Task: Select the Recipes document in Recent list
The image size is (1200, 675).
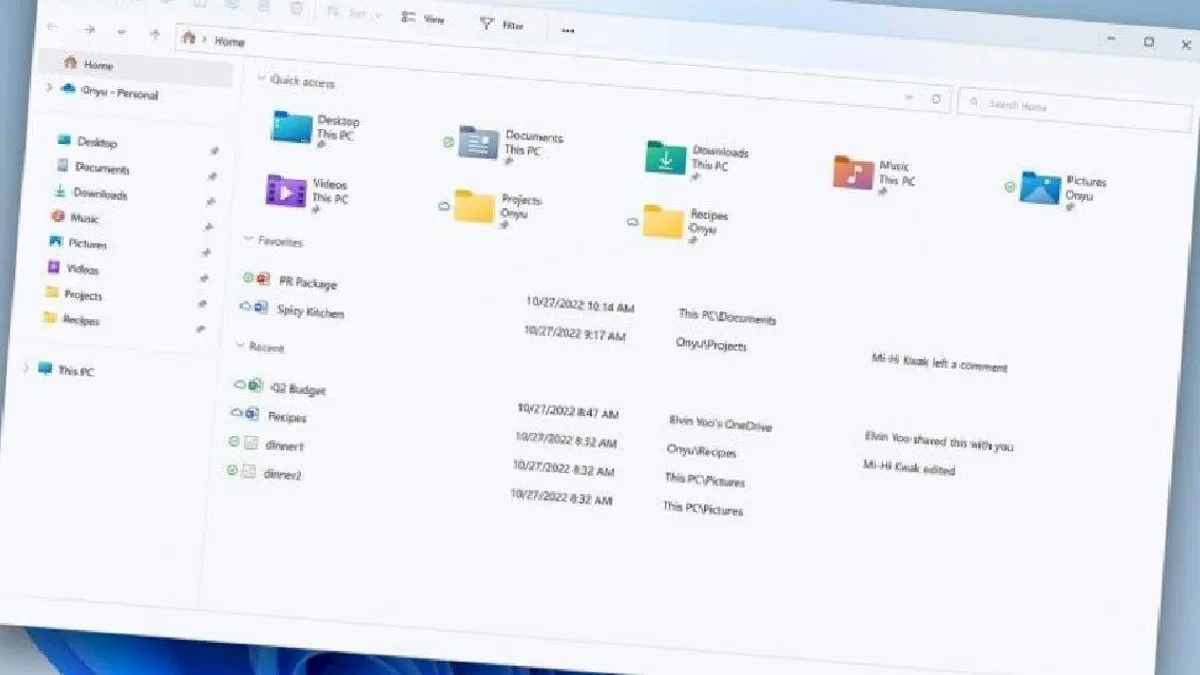Action: (x=269, y=415)
